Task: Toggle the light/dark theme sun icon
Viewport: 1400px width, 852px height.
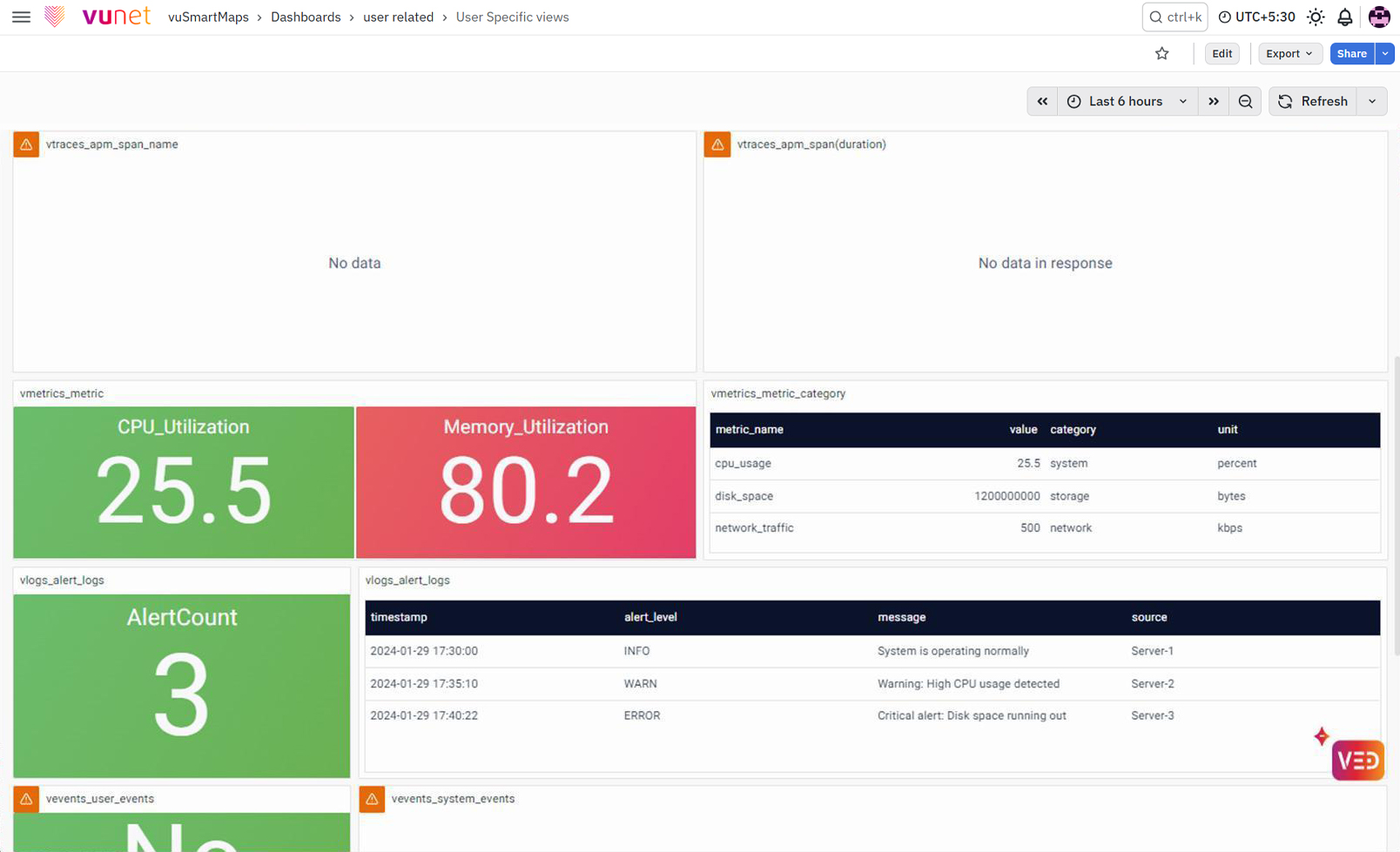Action: [x=1316, y=17]
